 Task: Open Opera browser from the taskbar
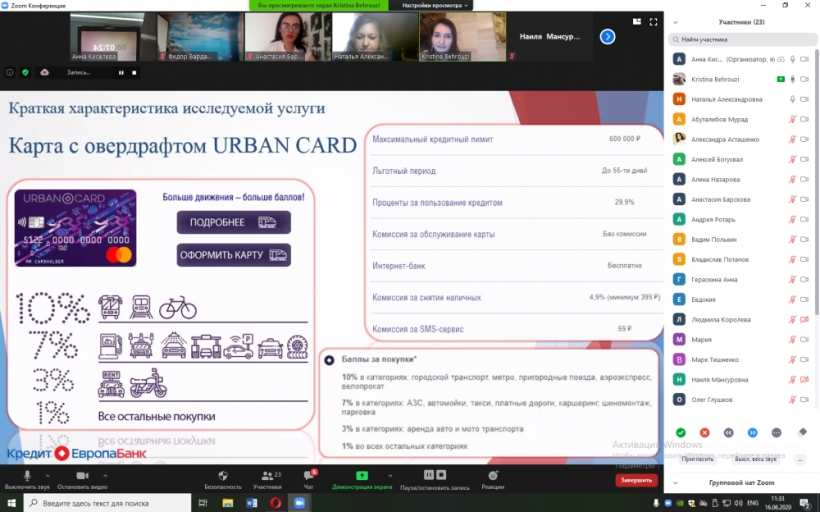click(x=276, y=503)
